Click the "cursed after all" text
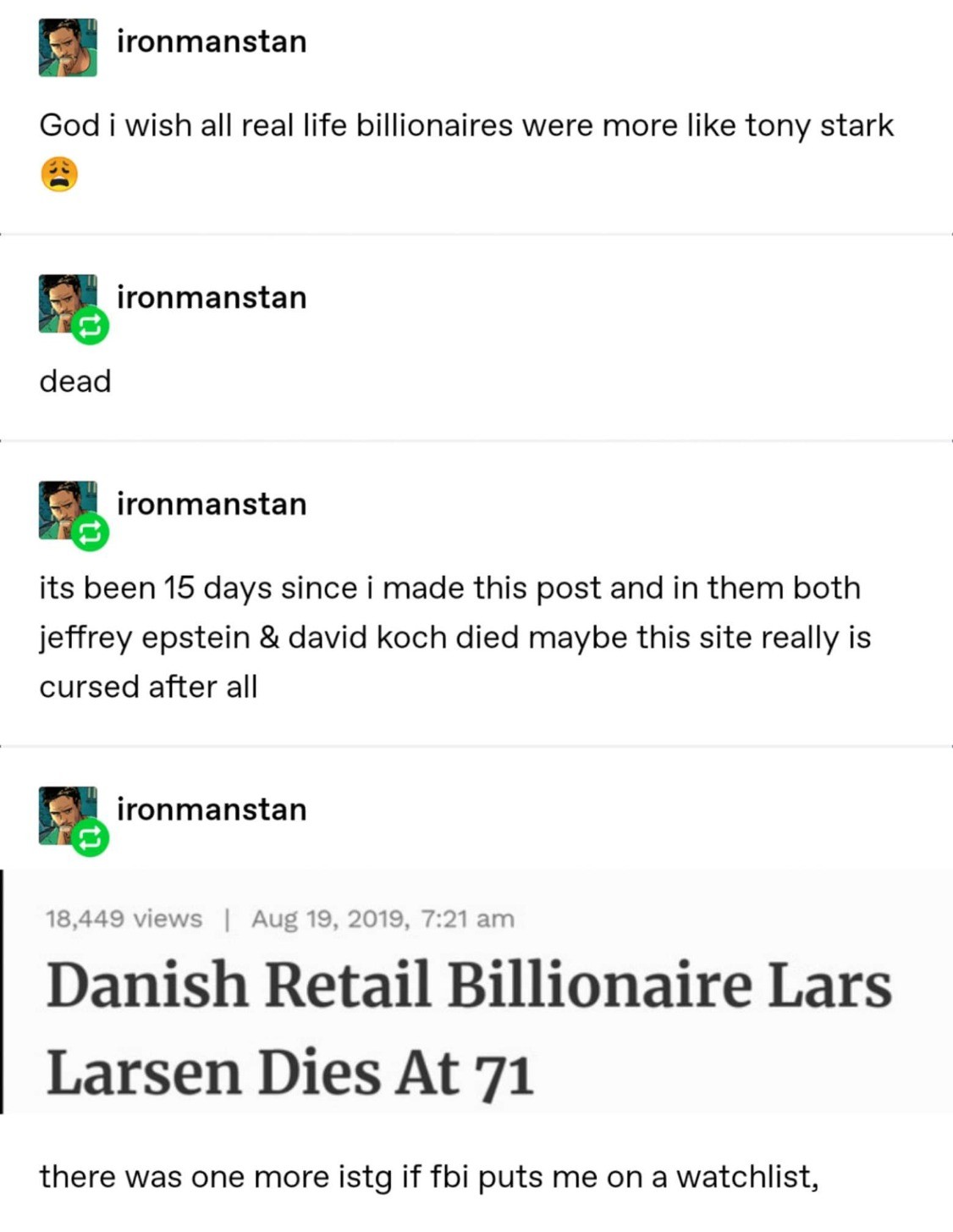 pyautogui.click(x=148, y=687)
